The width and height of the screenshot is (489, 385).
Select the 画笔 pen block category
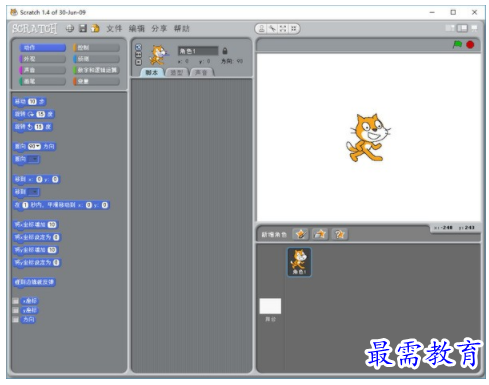coord(42,81)
